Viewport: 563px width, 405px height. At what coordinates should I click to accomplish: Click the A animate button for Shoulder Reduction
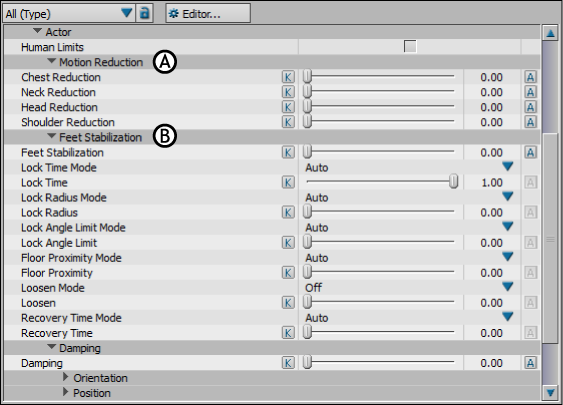coord(530,122)
